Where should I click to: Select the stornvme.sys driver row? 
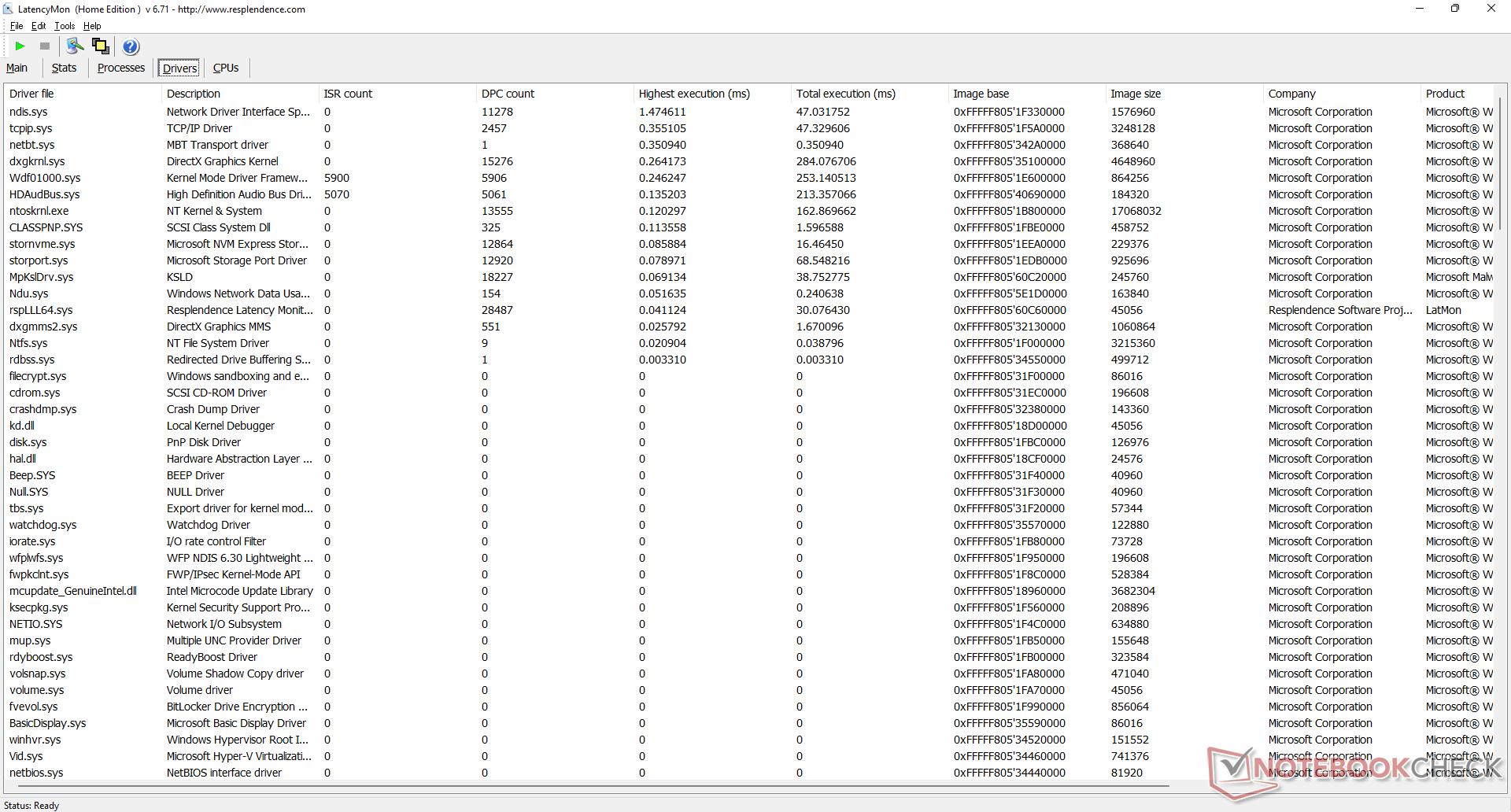(x=749, y=244)
